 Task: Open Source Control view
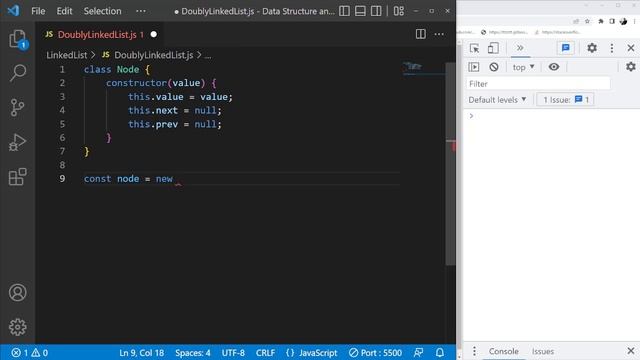click(18, 108)
